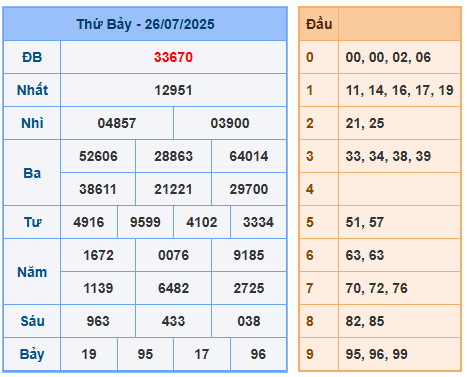The image size is (467, 377).
Task: Click the Thứ Bảy - 26/07/2025 header
Action: 145,24
